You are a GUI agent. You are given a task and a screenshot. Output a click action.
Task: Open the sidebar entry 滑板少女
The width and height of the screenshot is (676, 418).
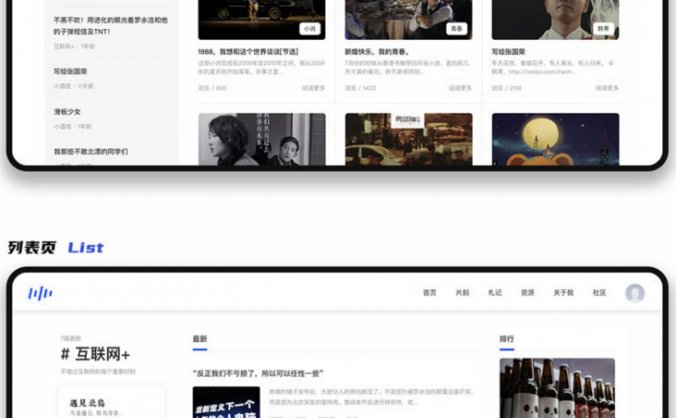tap(67, 112)
